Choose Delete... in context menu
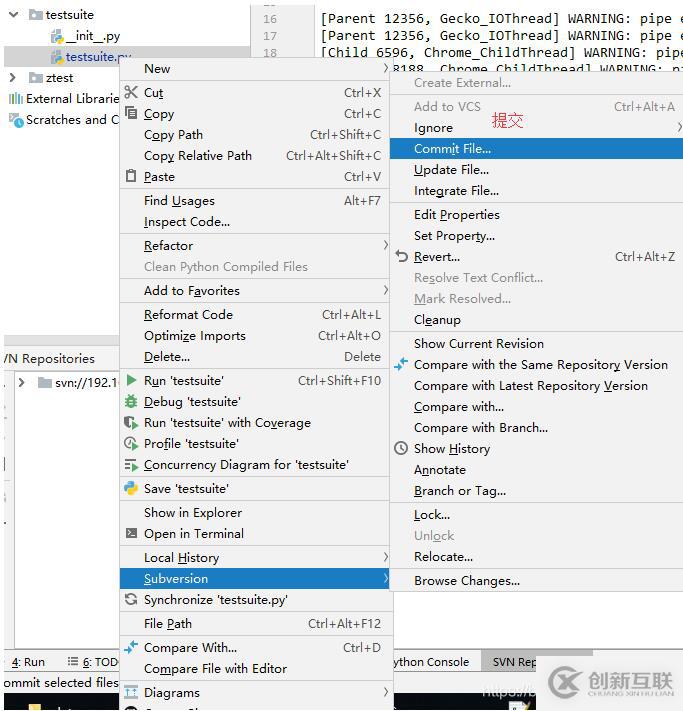Screen dimensions: 683x711 click(x=255, y=356)
